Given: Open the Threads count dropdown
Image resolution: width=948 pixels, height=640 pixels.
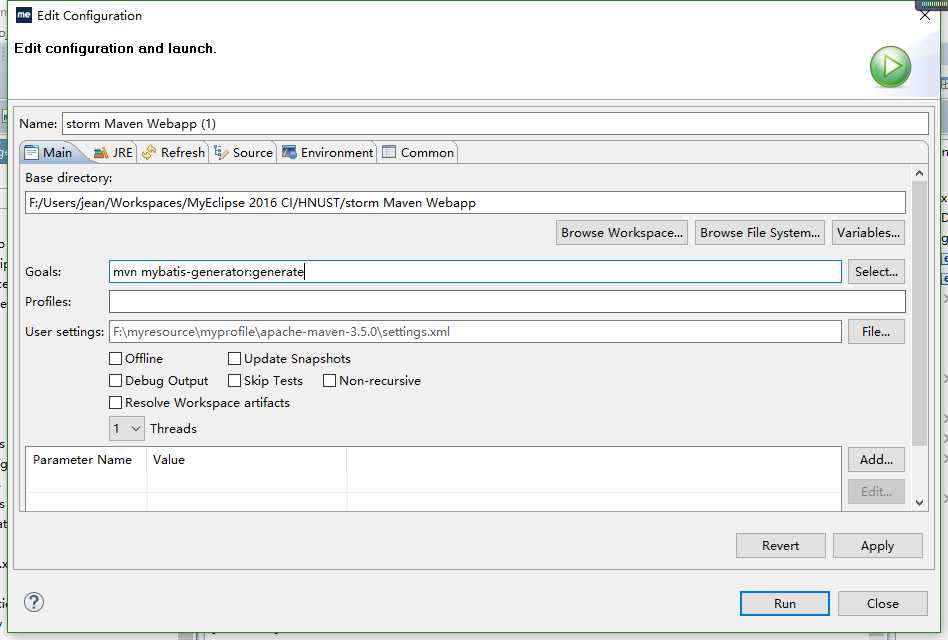Looking at the screenshot, I should tap(127, 428).
